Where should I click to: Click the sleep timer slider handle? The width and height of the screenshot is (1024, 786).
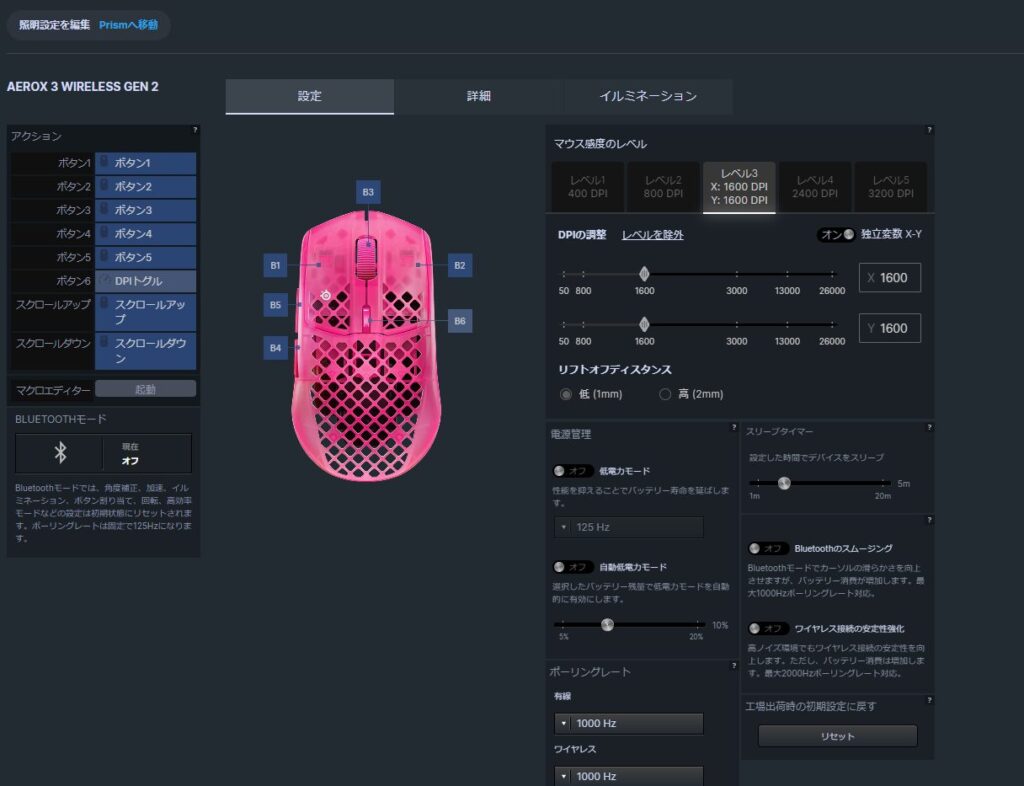click(784, 484)
